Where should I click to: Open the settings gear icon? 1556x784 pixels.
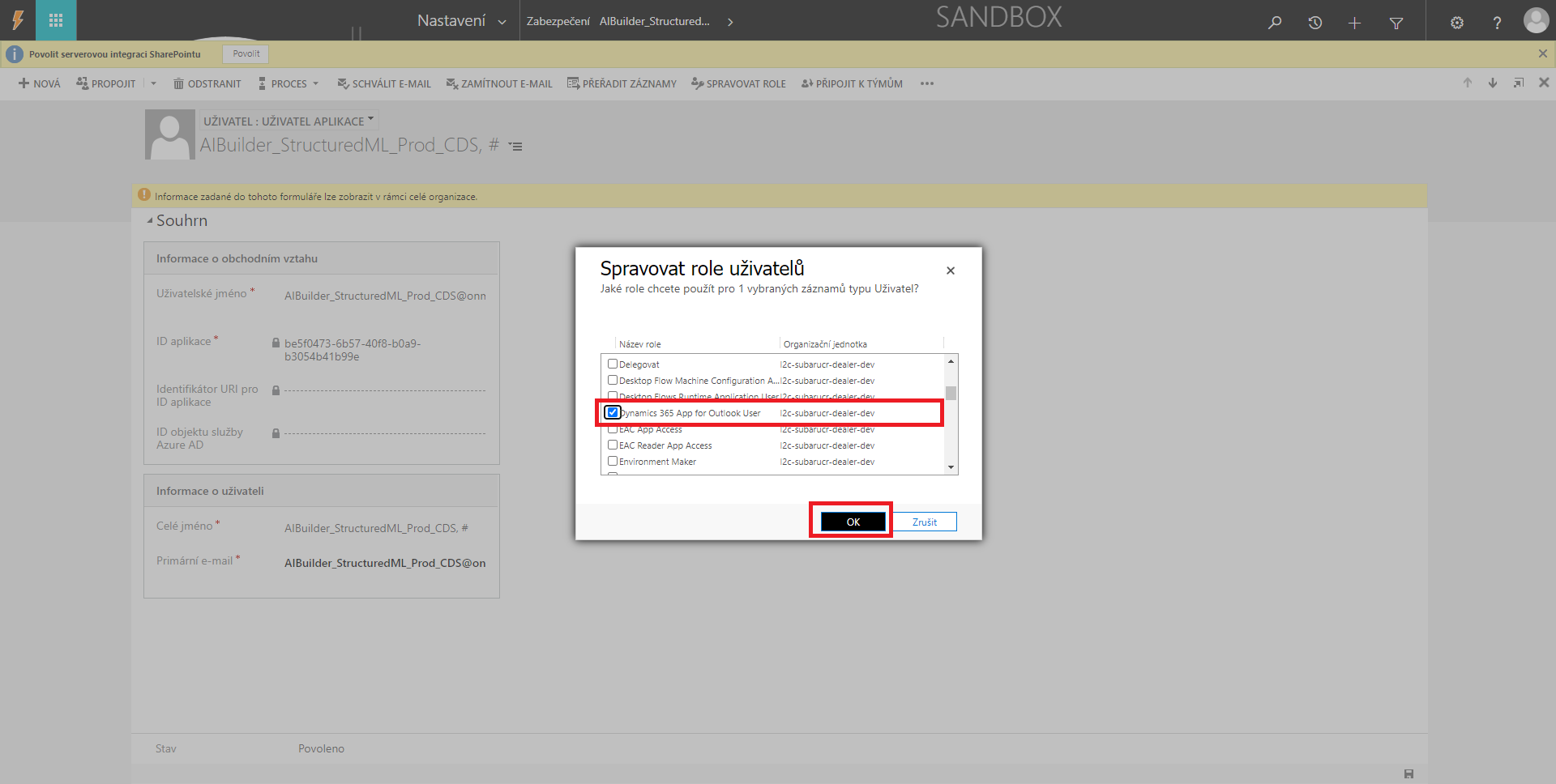click(1457, 23)
